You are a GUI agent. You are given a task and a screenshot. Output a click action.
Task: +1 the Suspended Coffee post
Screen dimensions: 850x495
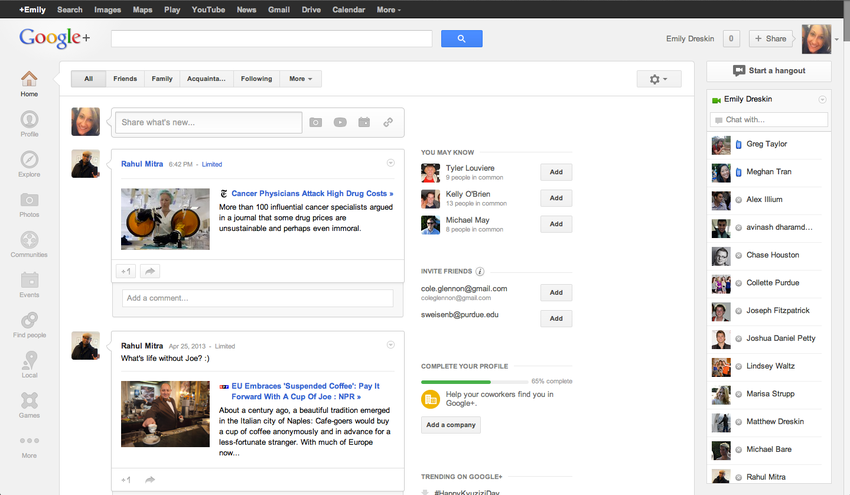pyautogui.click(x=126, y=480)
